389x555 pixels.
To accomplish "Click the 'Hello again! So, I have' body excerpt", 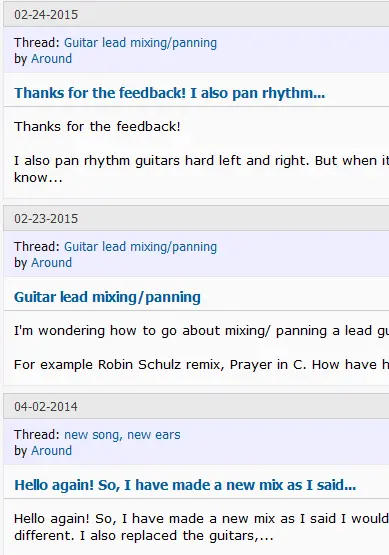I will click(201, 519).
